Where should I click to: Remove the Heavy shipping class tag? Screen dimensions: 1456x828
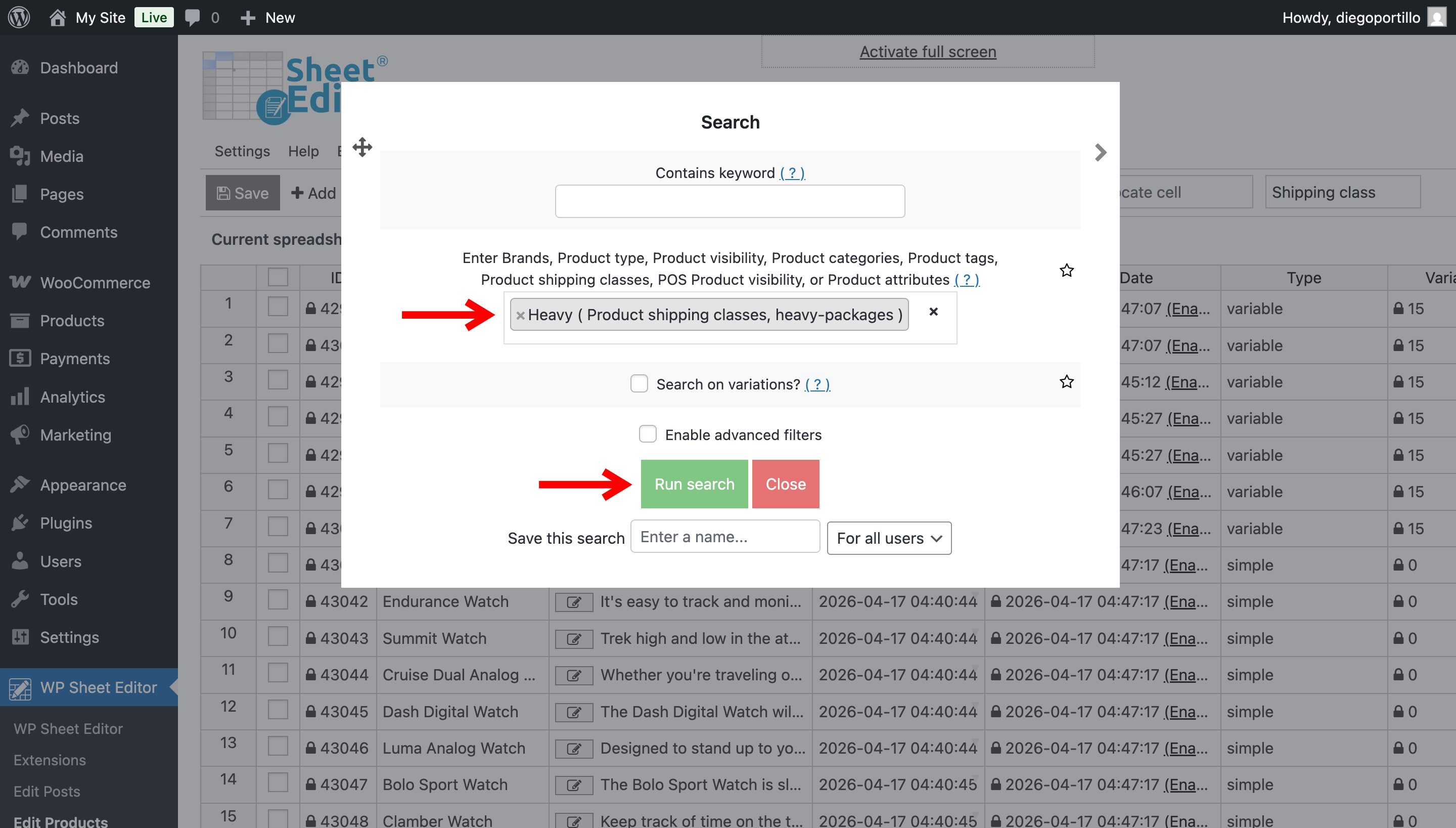point(520,316)
